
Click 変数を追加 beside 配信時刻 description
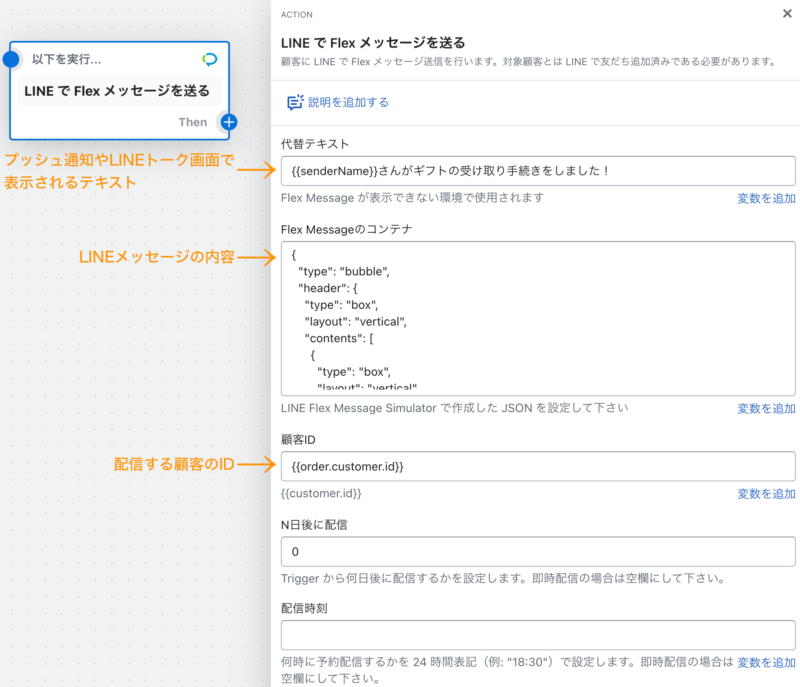[766, 663]
